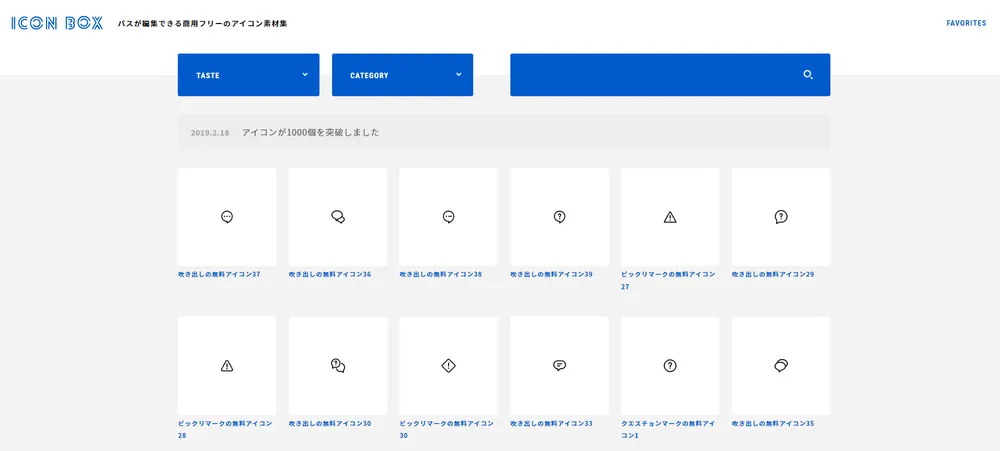Expand the TASTE dropdown

pyautogui.click(x=248, y=75)
